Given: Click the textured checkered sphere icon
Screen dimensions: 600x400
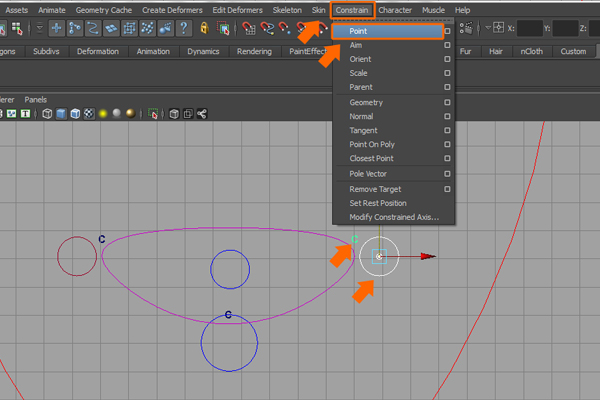Looking at the screenshot, I should click(x=89, y=114).
